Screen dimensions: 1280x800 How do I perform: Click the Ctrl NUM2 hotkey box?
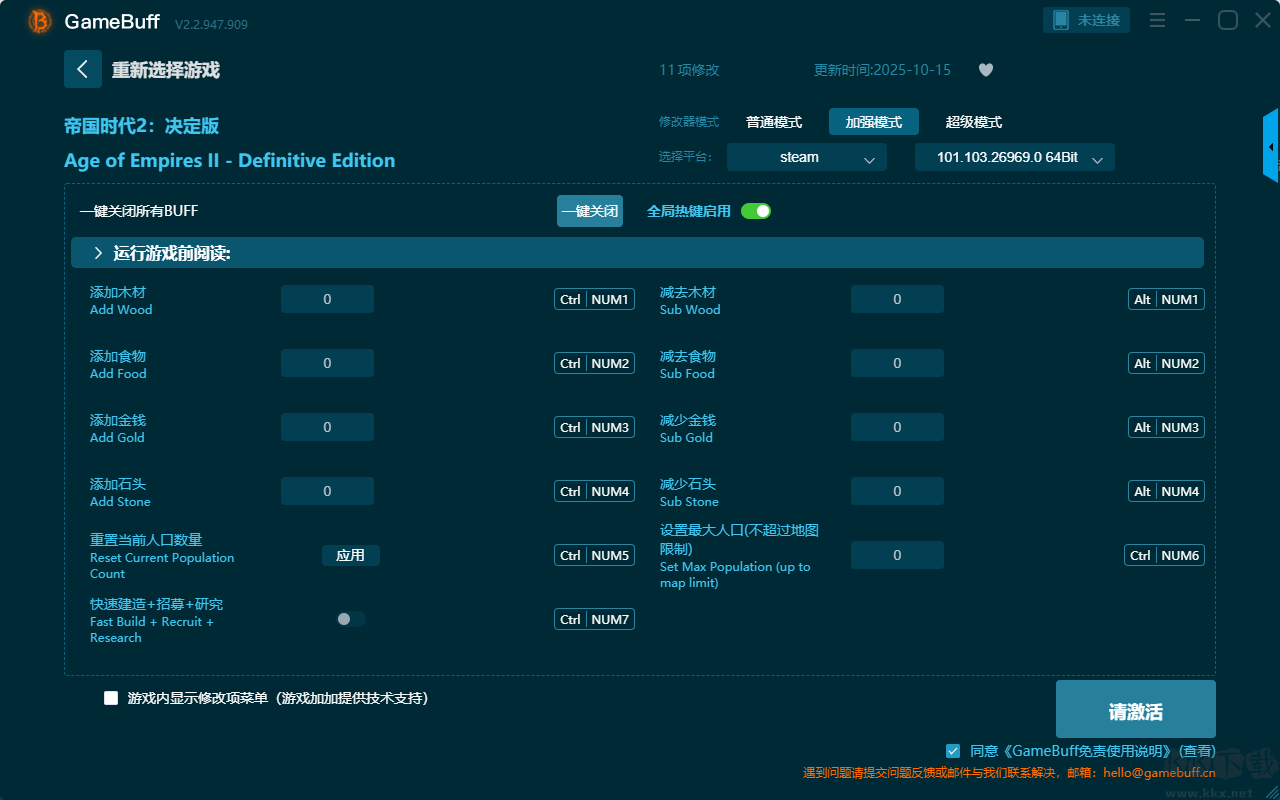594,363
